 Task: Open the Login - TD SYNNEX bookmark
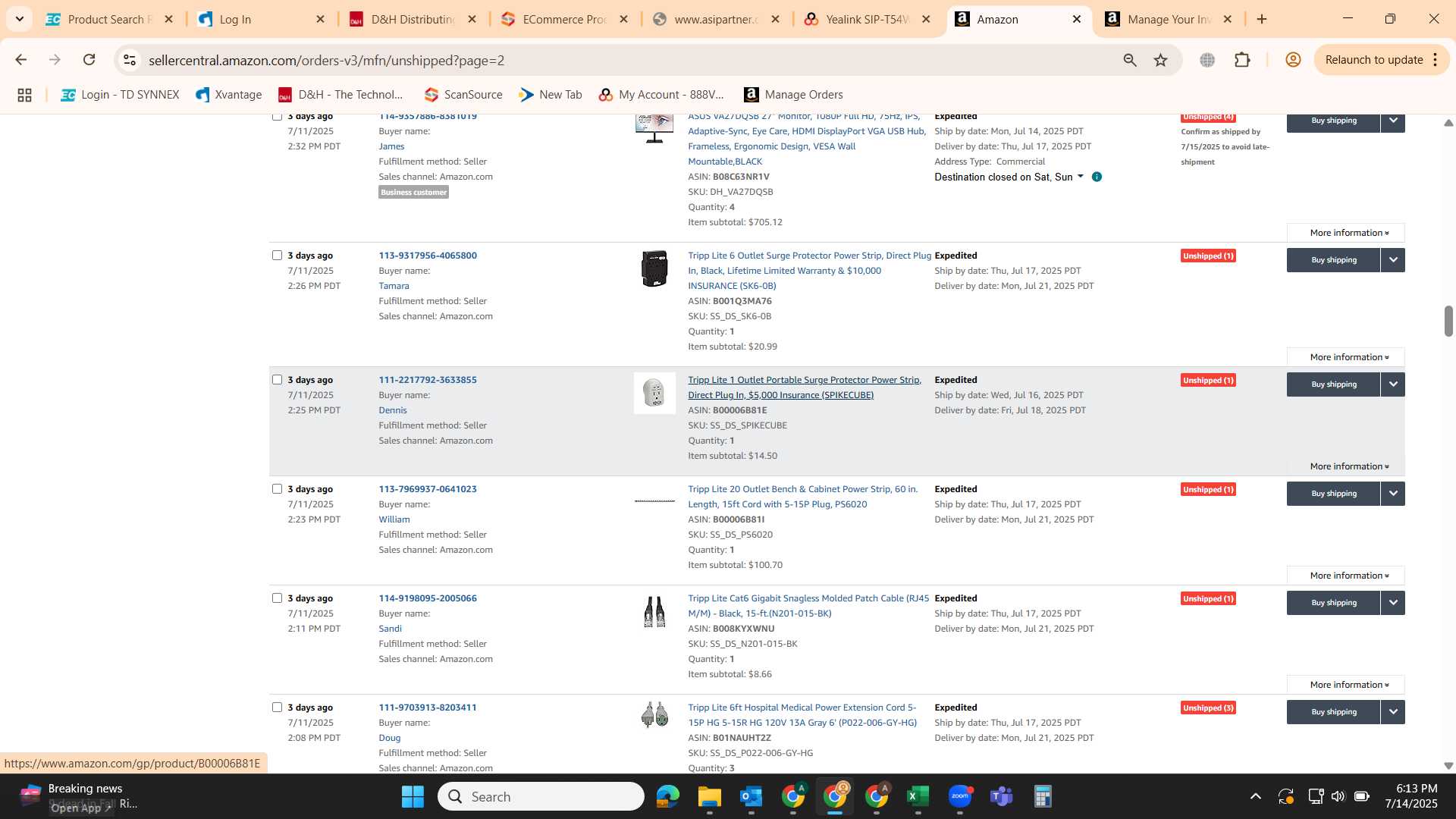[x=120, y=95]
